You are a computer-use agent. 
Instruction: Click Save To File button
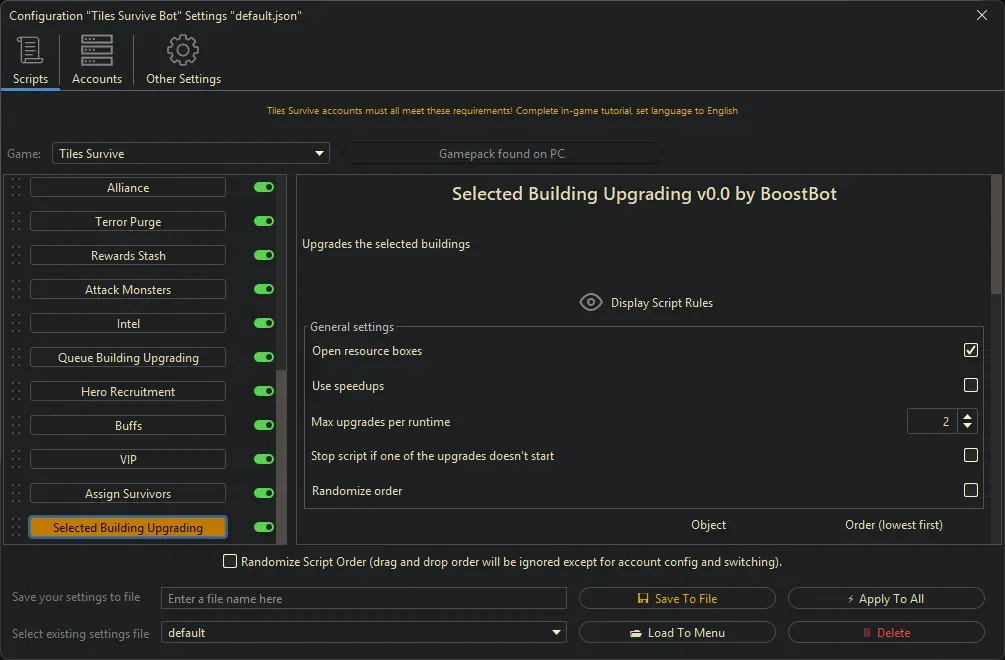pos(677,599)
